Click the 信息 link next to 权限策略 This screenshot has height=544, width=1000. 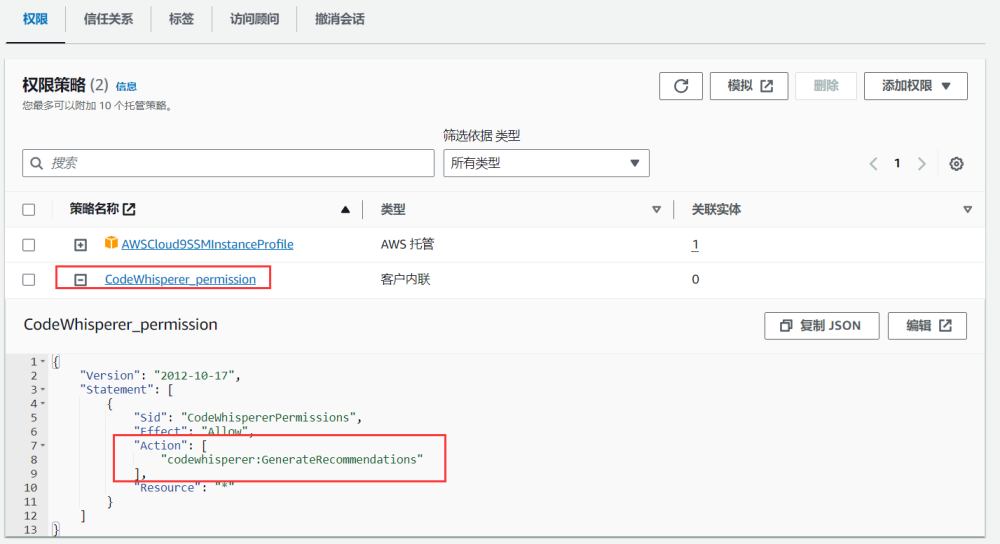tap(126, 86)
